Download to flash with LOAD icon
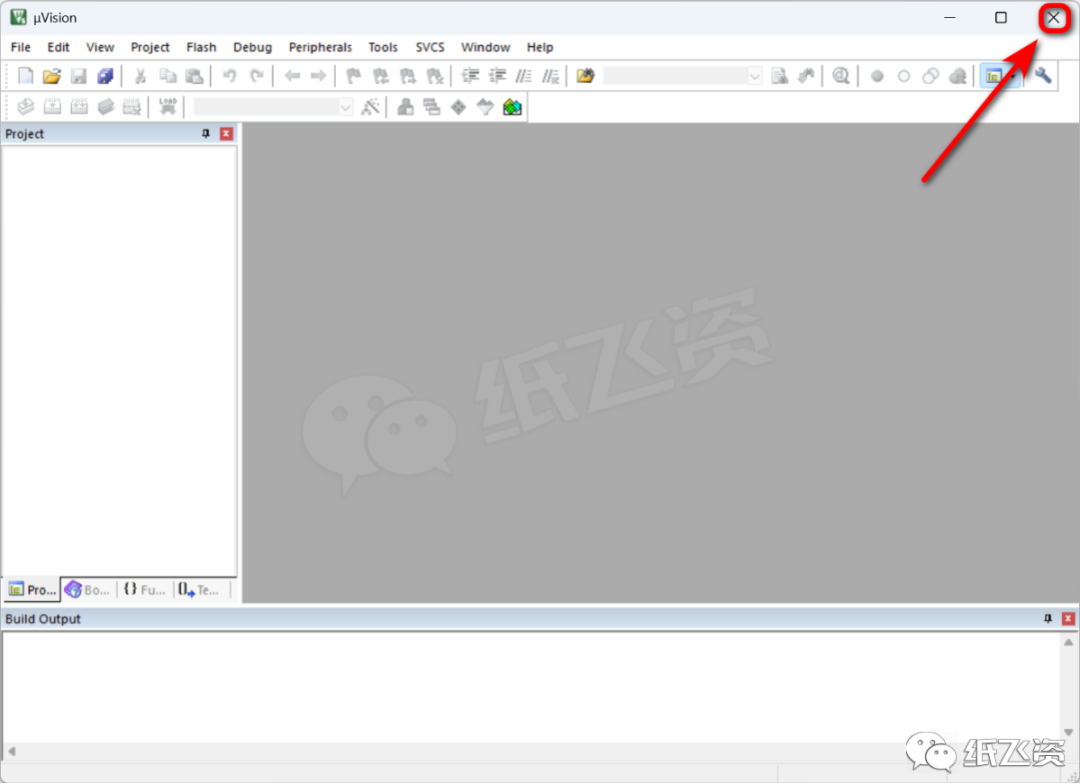This screenshot has height=784, width=1080. pos(167,107)
